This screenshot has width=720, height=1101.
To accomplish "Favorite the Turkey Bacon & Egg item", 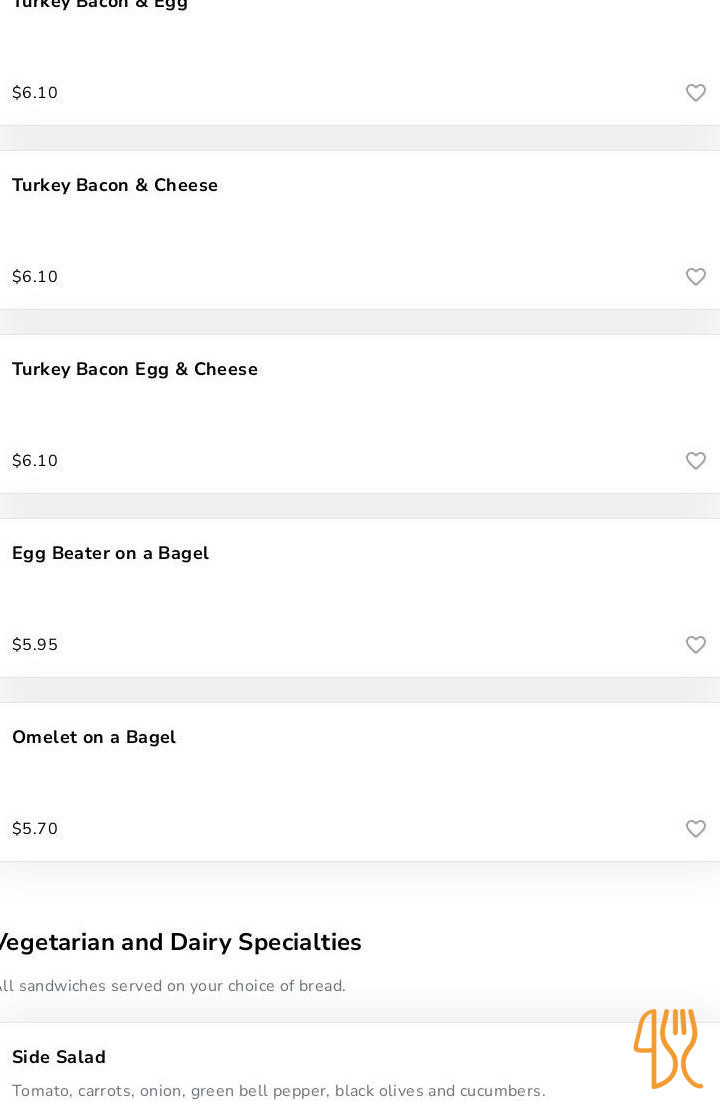I will coord(695,93).
